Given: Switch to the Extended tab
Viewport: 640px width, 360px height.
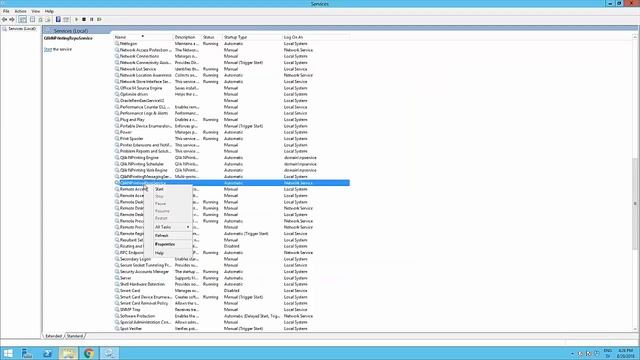Looking at the screenshot, I should 53,336.
